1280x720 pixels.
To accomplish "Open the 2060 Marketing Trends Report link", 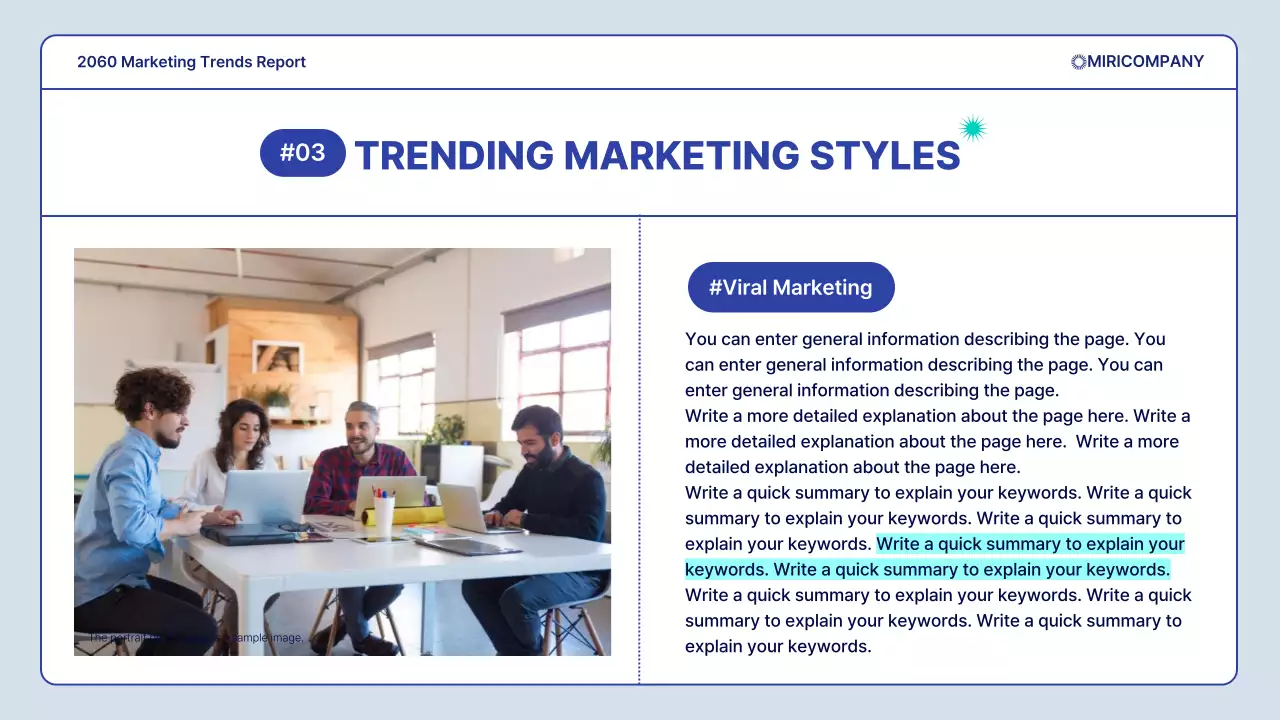I will 191,62.
